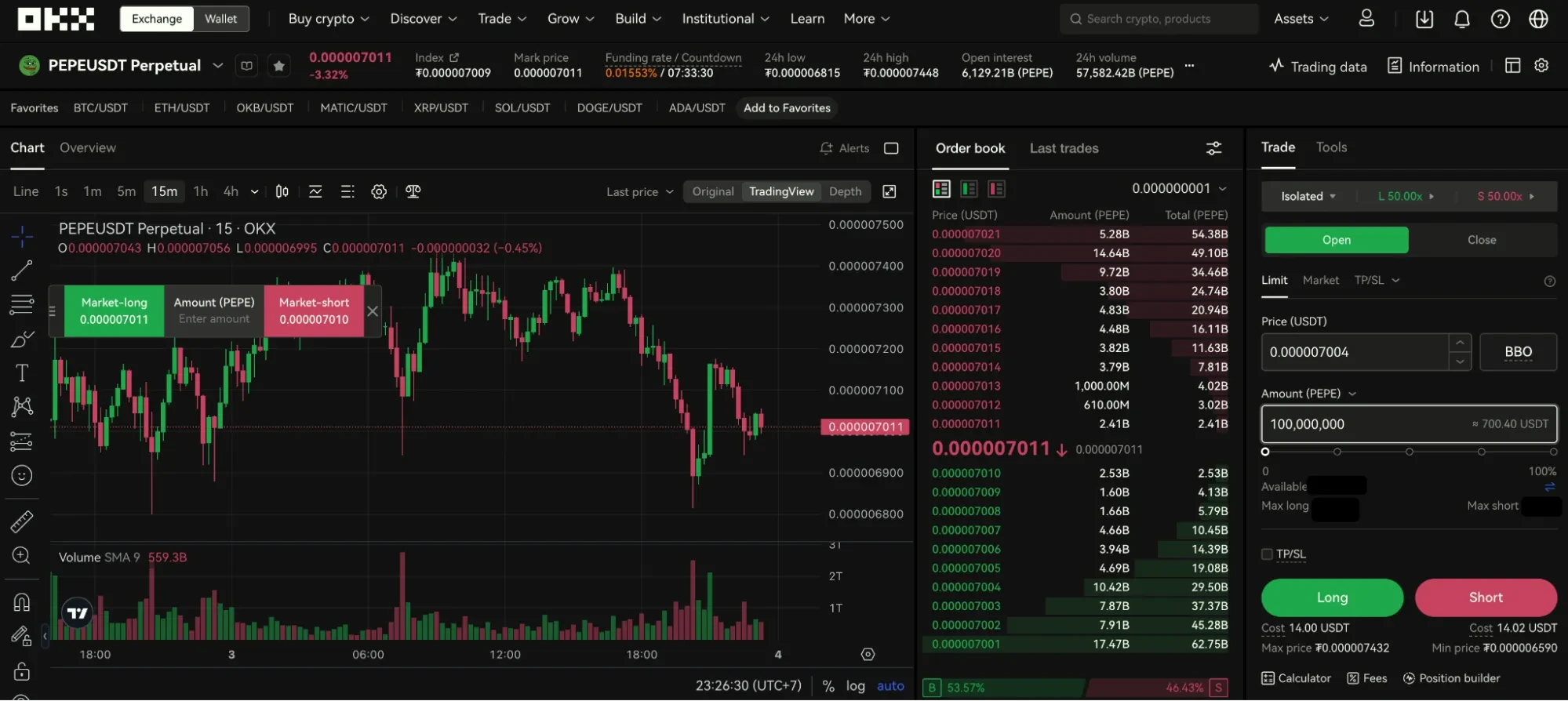Click the green Long button
Viewport: 1568px width, 701px height.
point(1332,597)
